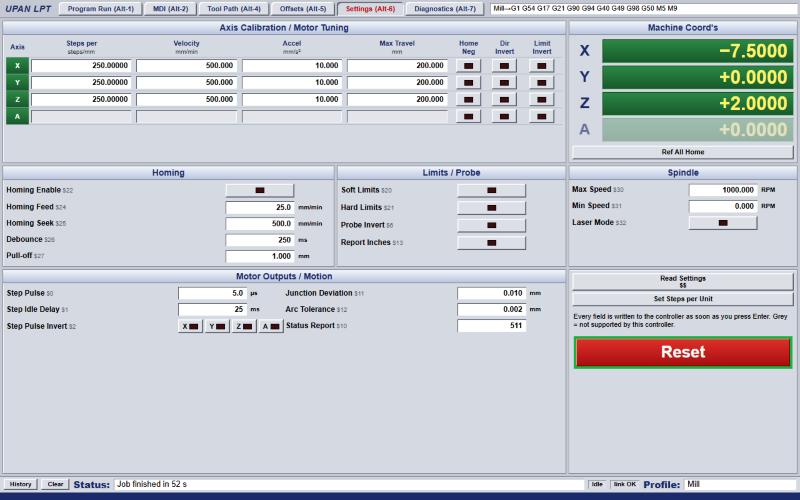Toggle Limit Invert for the Y axis
Screen dimensions: 800x500
(541, 83)
